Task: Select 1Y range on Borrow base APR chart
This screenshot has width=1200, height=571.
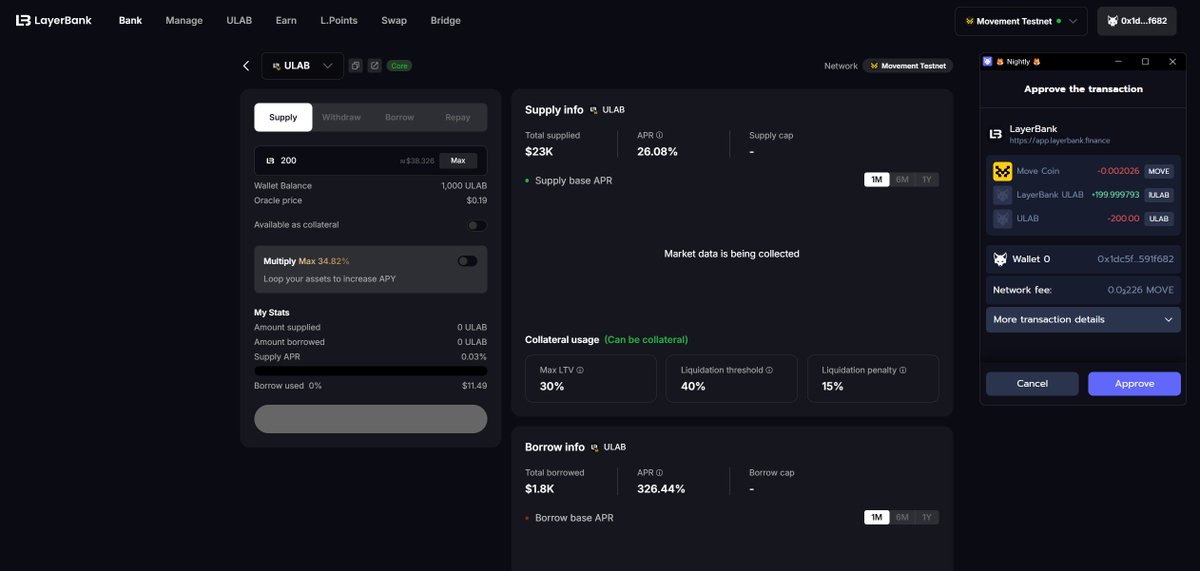Action: 927,517
